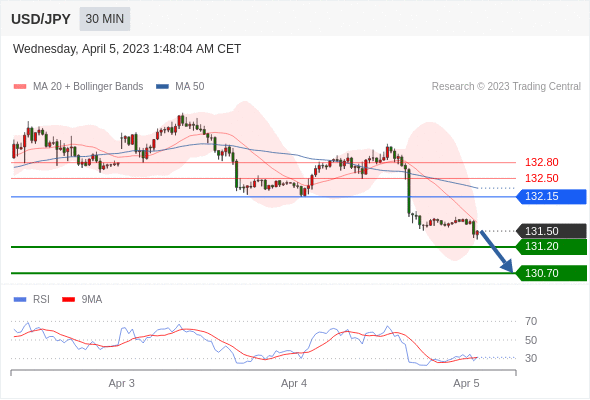
Task: Click the 30 MIN timeframe button
Action: [x=105, y=19]
